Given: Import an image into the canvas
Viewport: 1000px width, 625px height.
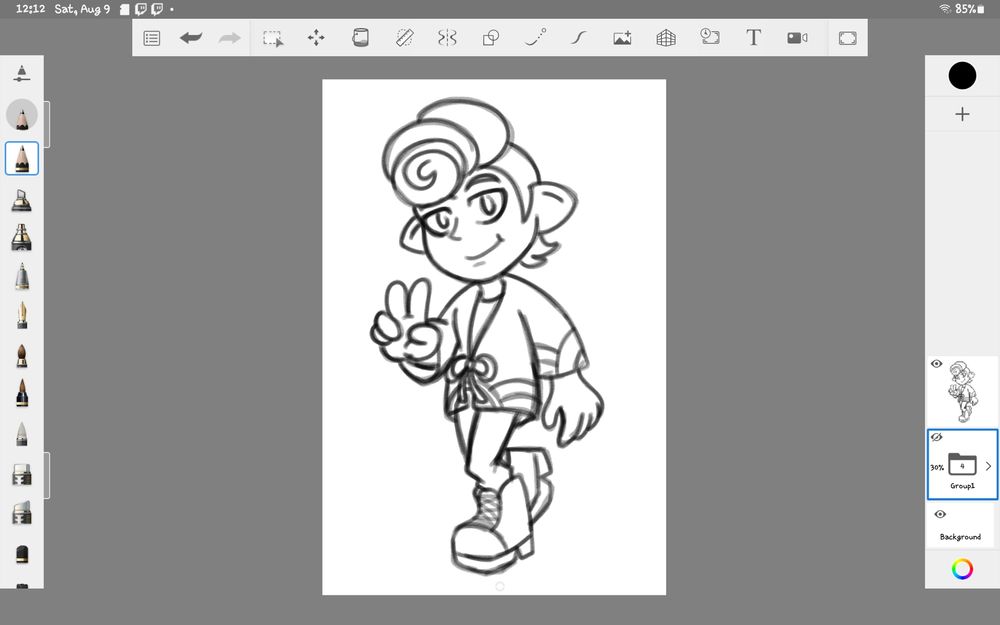Looking at the screenshot, I should [x=622, y=38].
